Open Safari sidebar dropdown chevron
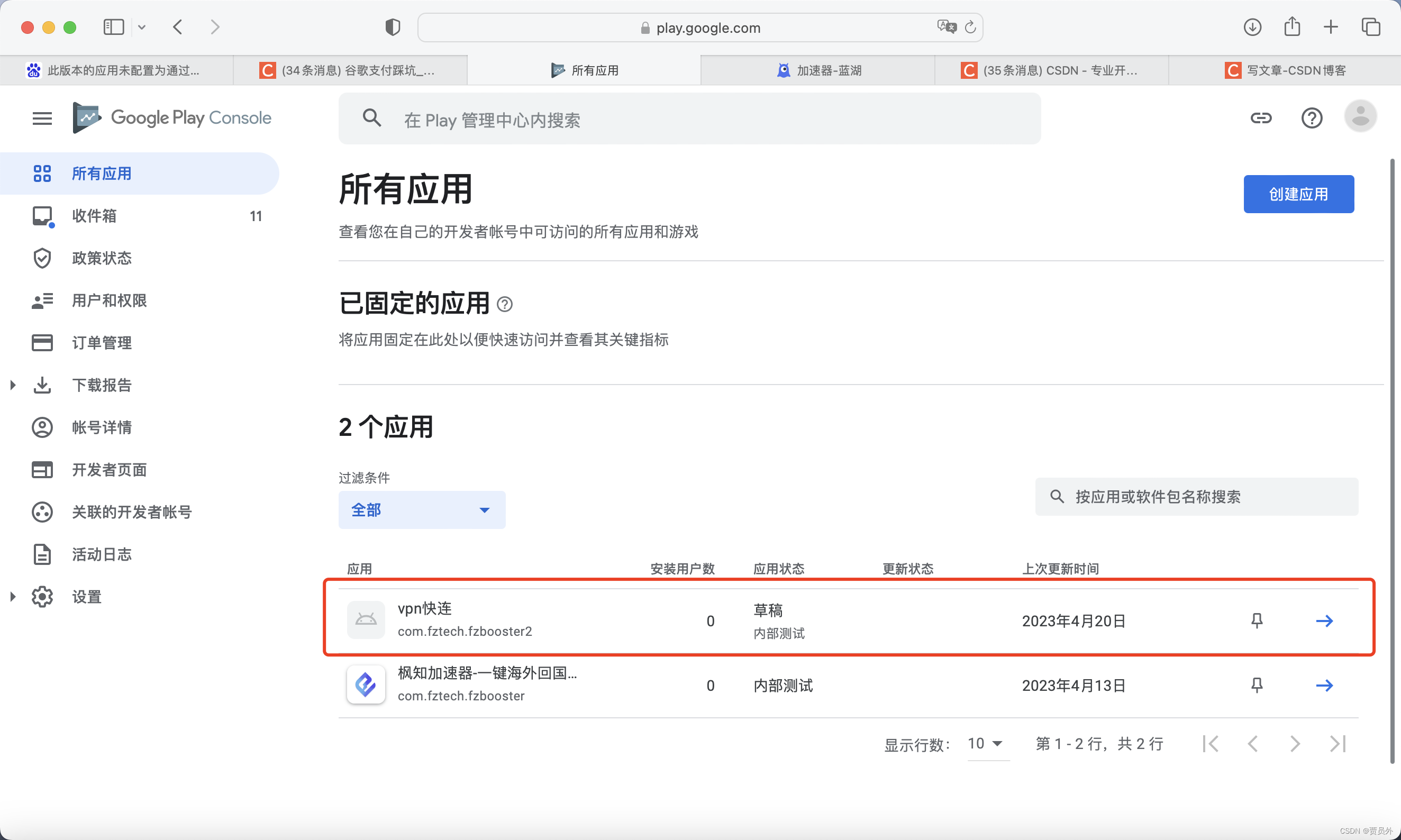The image size is (1401, 840). 141,26
